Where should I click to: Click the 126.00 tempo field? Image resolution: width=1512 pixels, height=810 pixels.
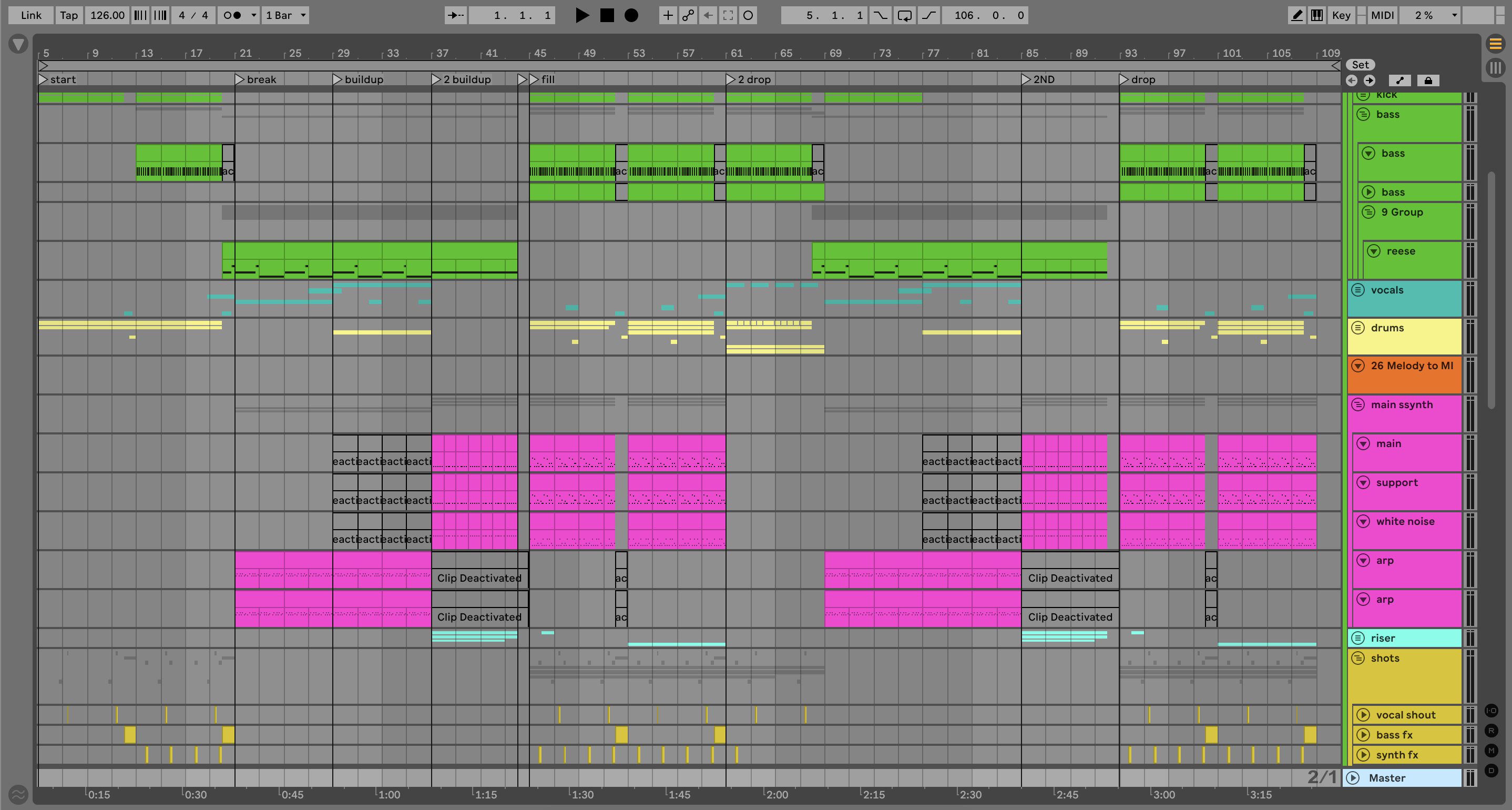click(106, 15)
